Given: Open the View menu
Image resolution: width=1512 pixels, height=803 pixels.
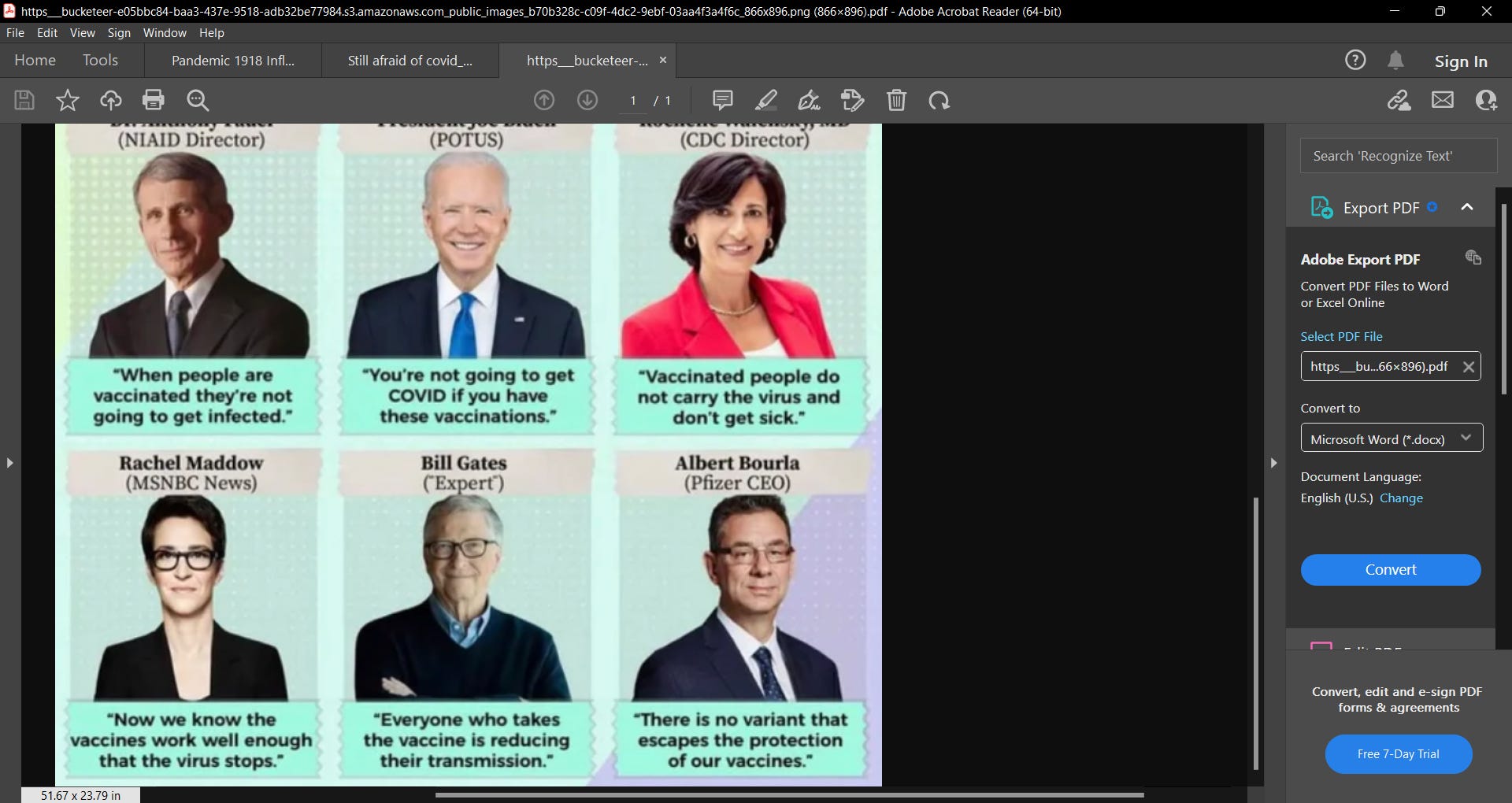Looking at the screenshot, I should pyautogui.click(x=82, y=32).
